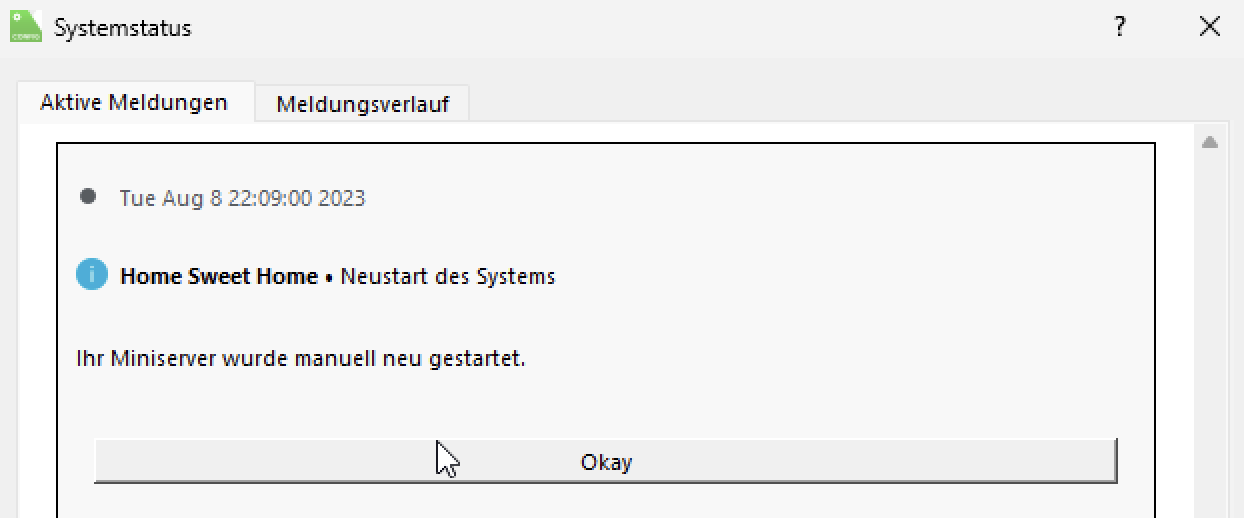Click the blue info icon

click(x=91, y=274)
